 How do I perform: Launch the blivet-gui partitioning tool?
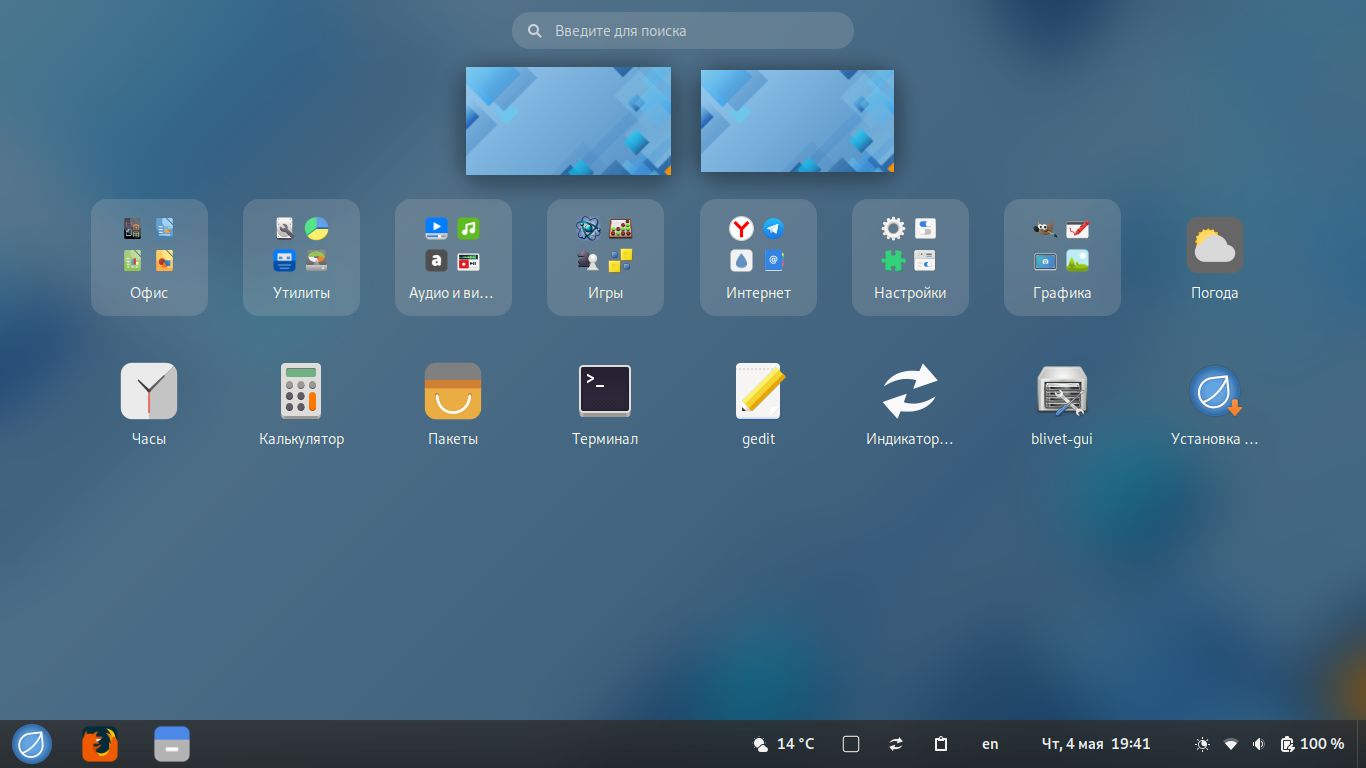(1062, 391)
